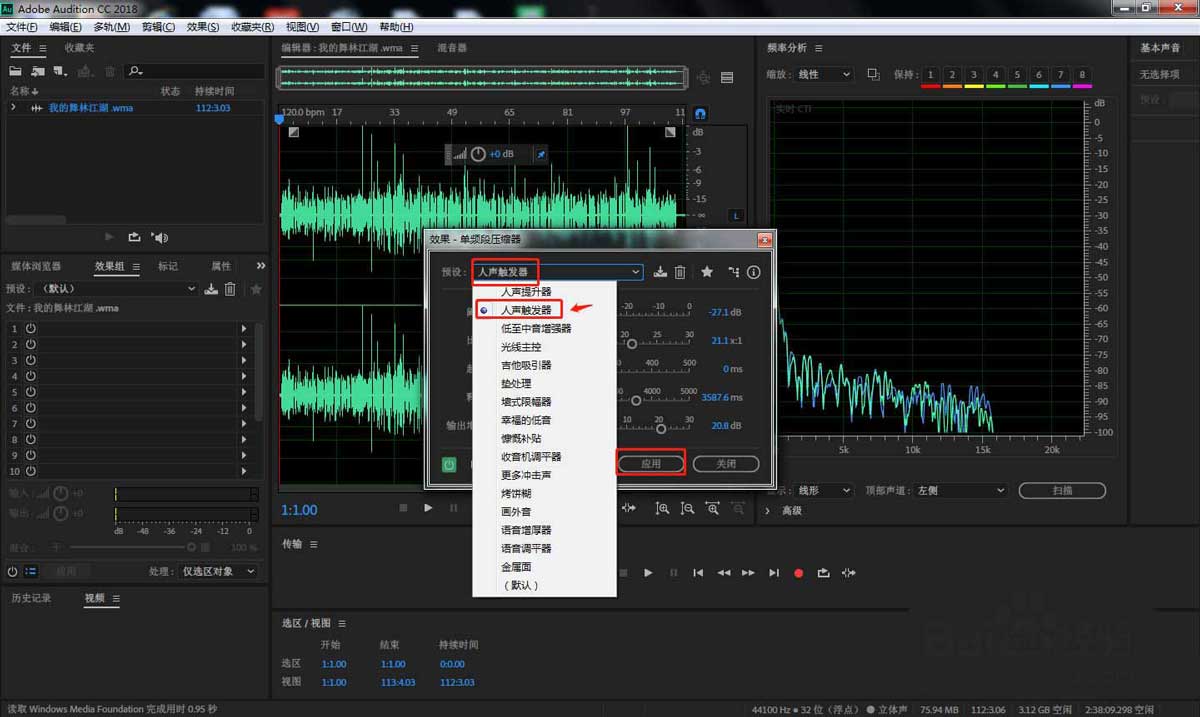Viewport: 1200px width, 717px height.
Task: Click hold button 8 in frequency analysis
Action: [x=1082, y=75]
